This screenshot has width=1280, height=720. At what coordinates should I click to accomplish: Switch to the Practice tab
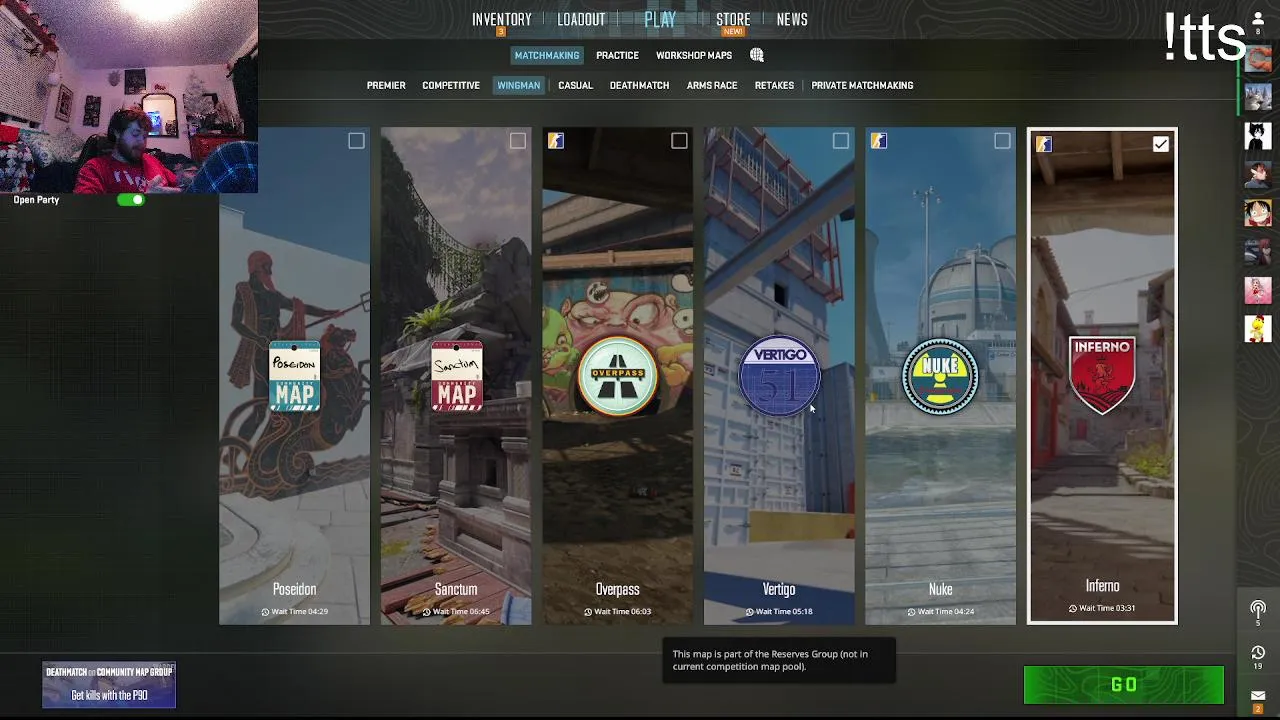coord(617,55)
